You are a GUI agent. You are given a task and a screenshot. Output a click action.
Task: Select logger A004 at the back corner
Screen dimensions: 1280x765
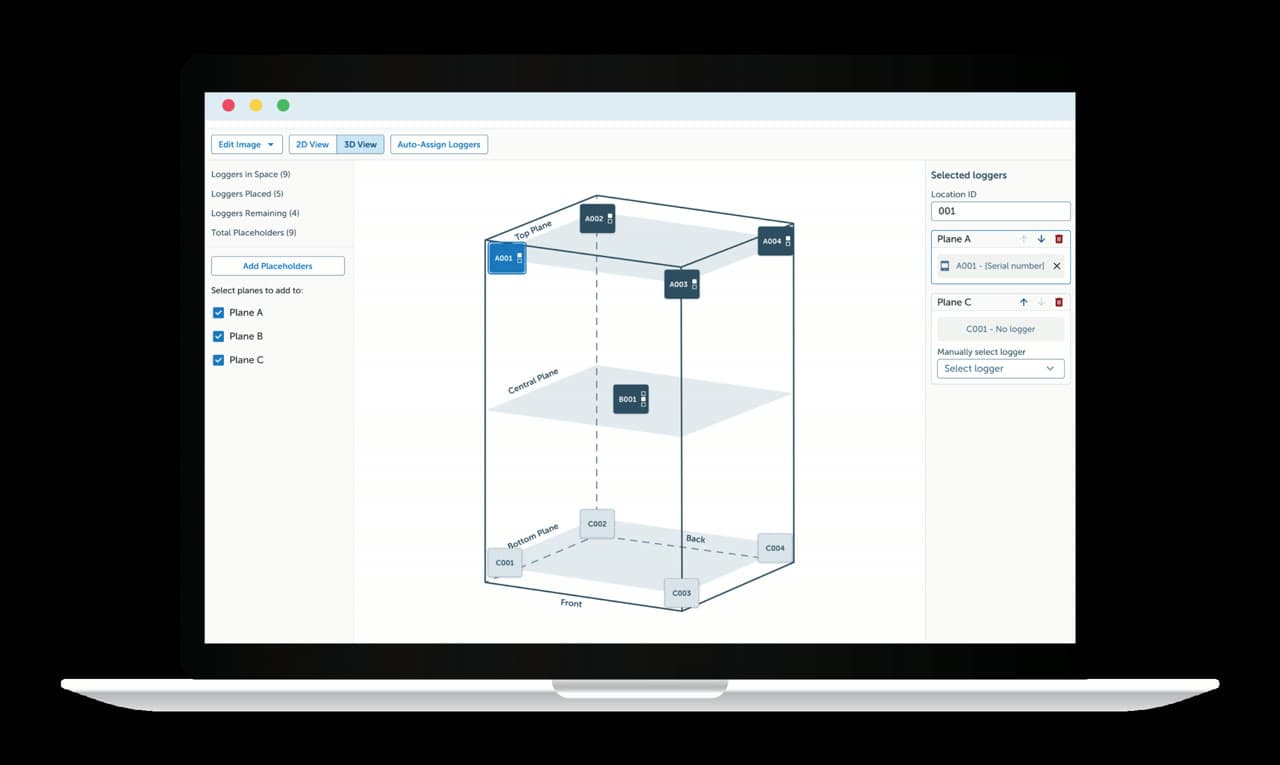(x=775, y=241)
